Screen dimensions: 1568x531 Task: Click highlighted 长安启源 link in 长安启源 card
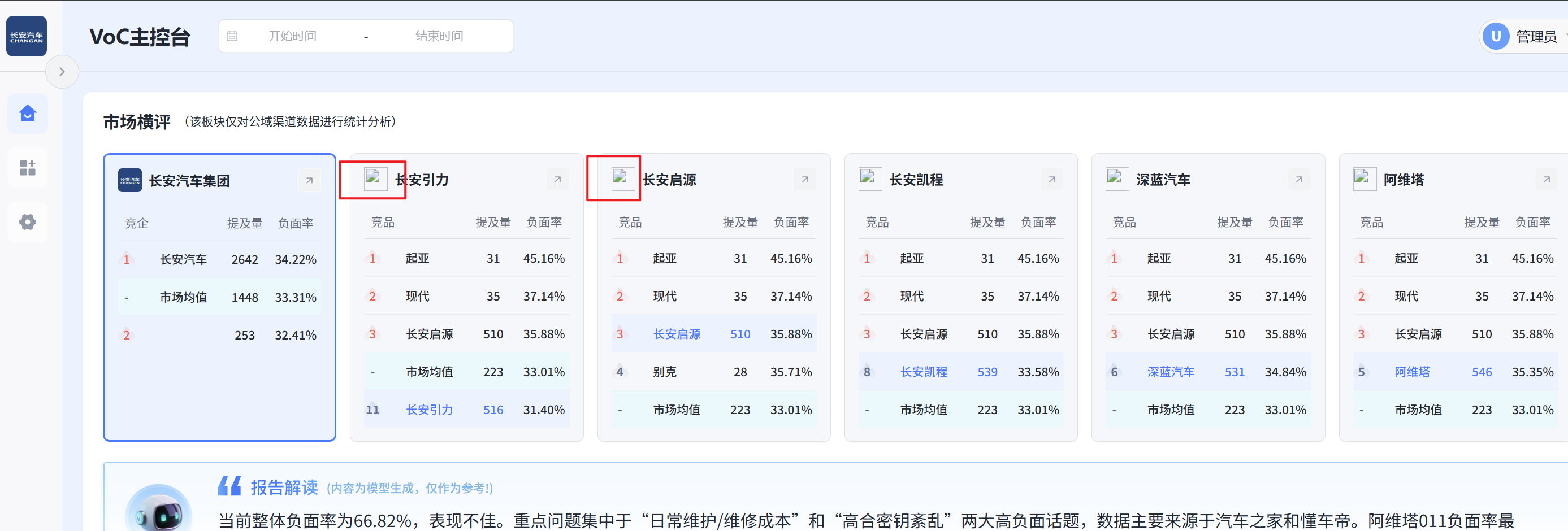click(677, 334)
